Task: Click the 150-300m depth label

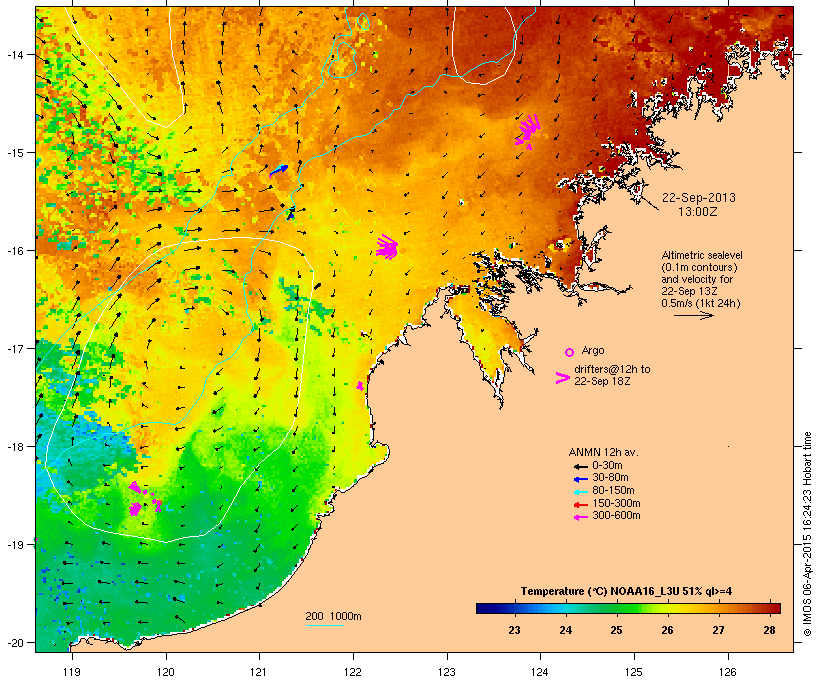Action: 616,503
